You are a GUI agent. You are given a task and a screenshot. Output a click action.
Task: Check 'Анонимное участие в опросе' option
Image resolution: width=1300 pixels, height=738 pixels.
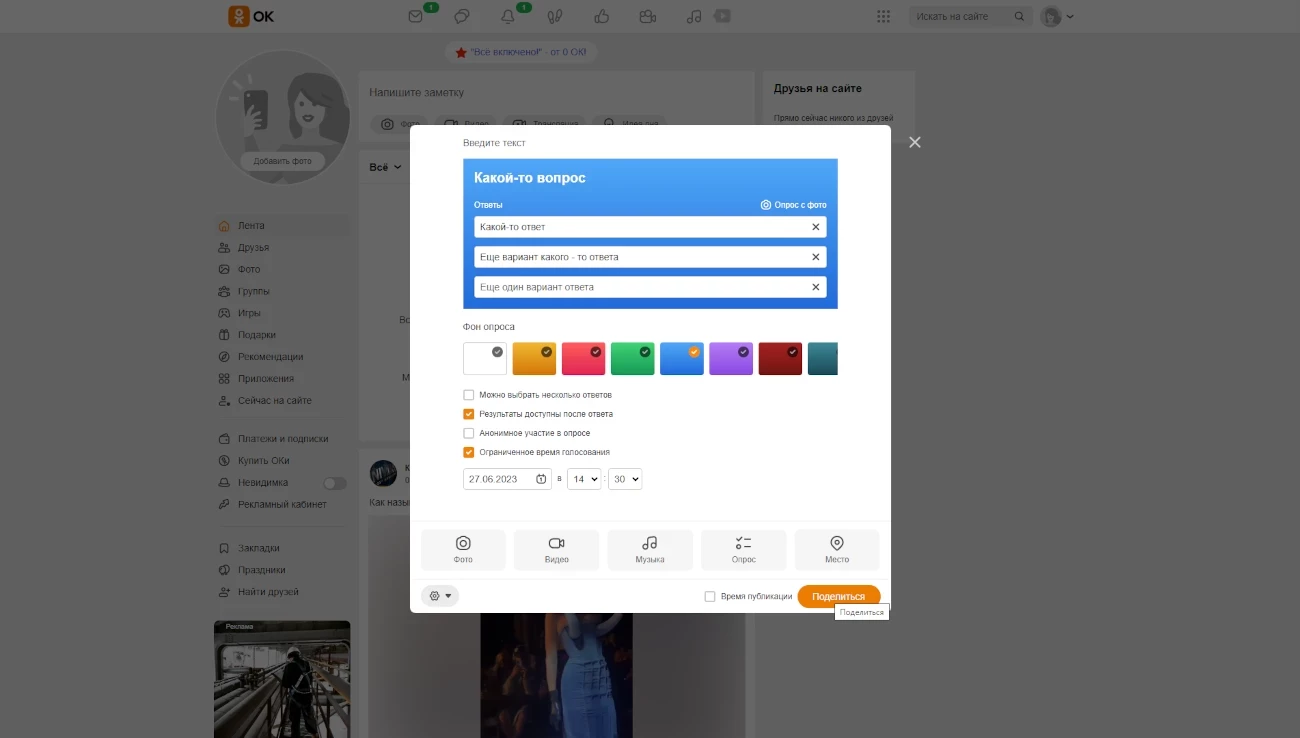coord(469,433)
